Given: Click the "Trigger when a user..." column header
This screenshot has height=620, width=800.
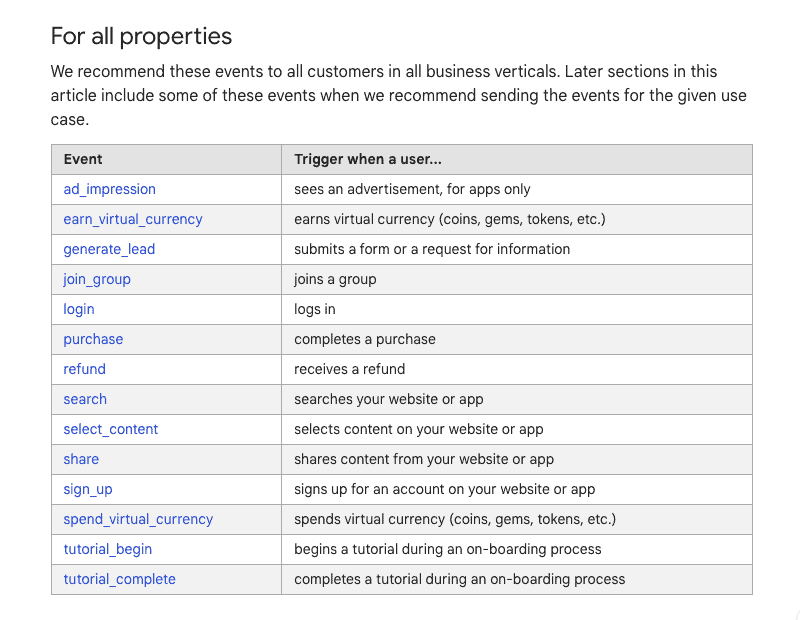Looking at the screenshot, I should point(368,159).
